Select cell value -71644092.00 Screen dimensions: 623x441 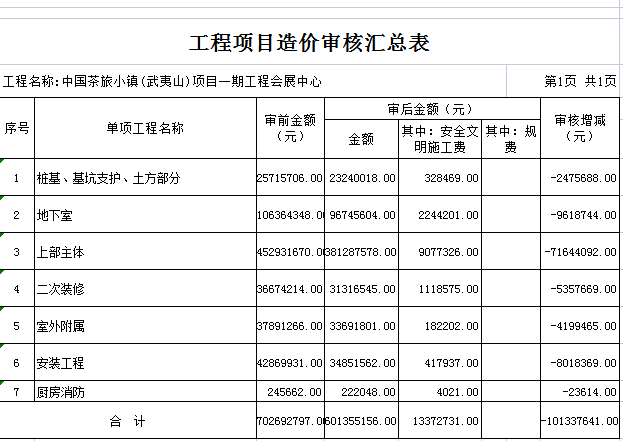point(580,251)
